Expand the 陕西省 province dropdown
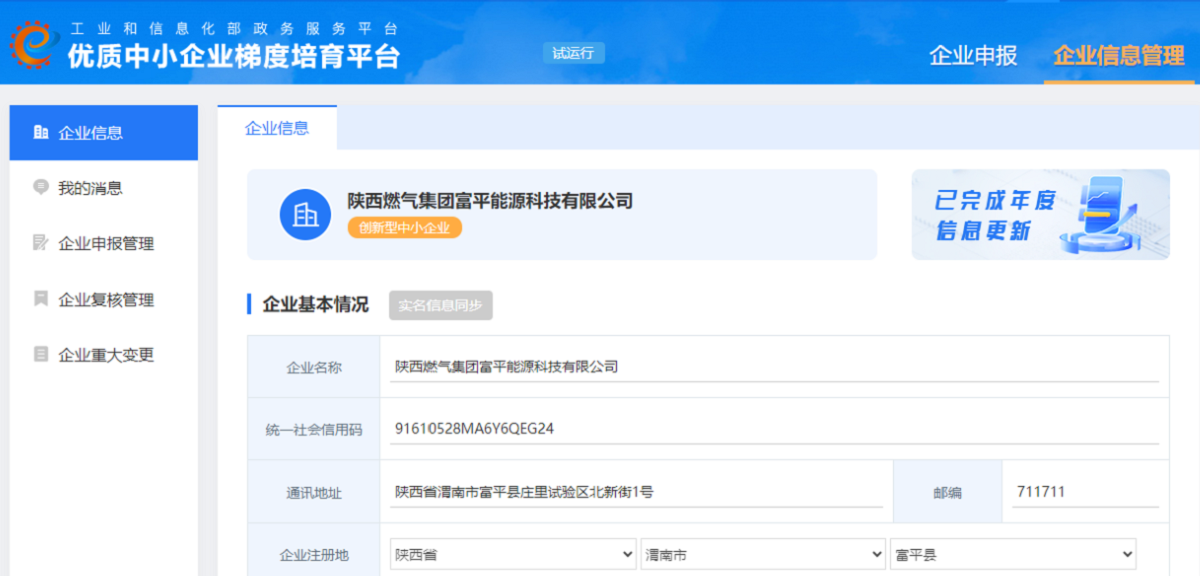 [x=513, y=554]
